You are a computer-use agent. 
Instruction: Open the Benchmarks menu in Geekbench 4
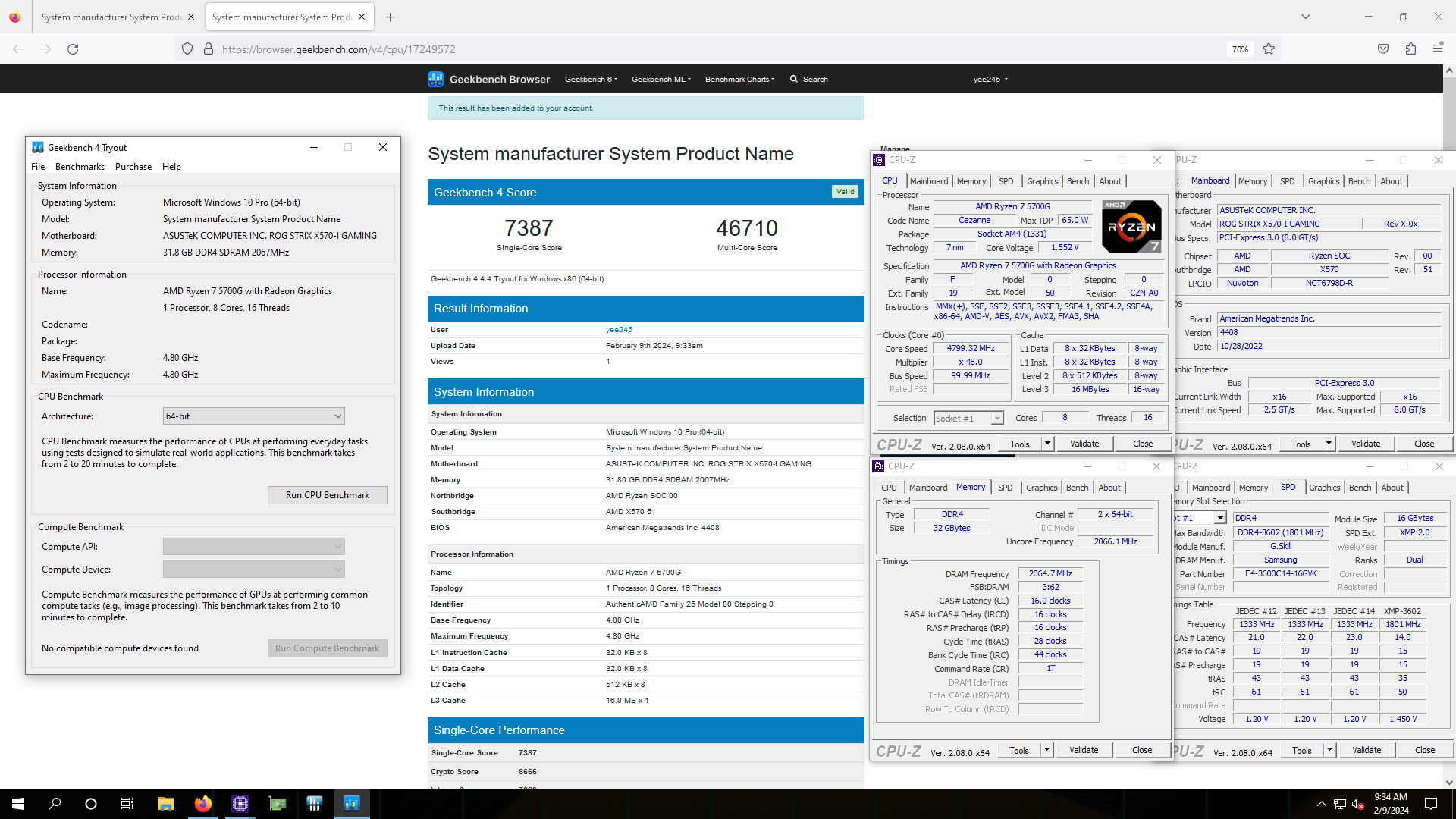(x=80, y=167)
